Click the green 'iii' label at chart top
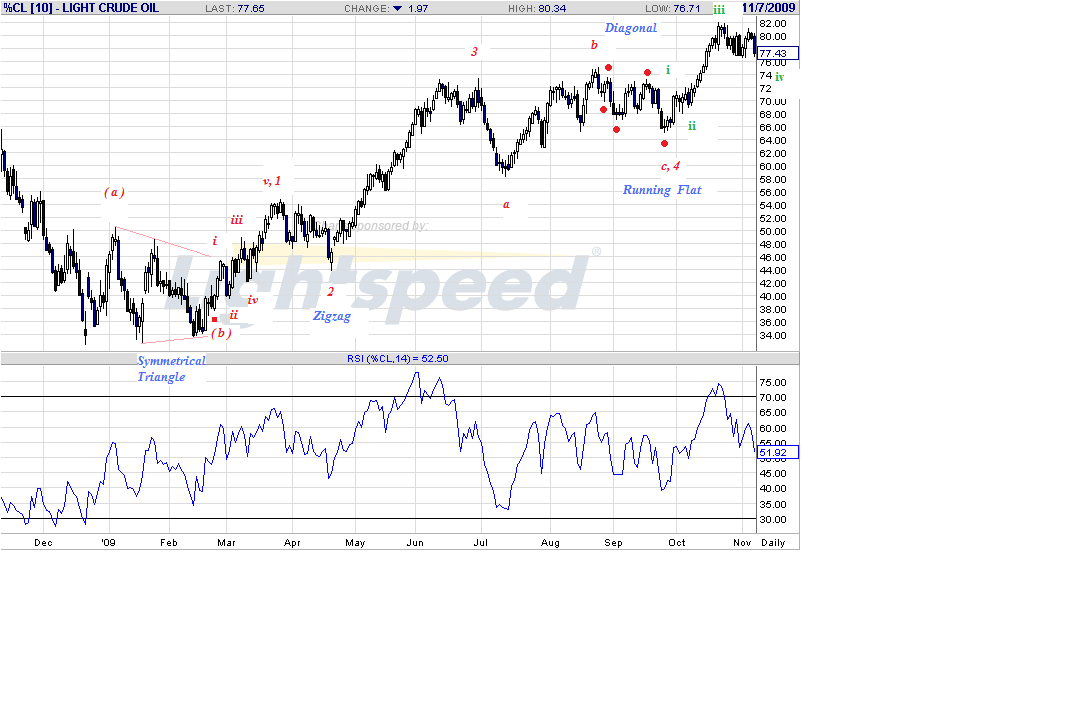1092x715 pixels. point(719,10)
